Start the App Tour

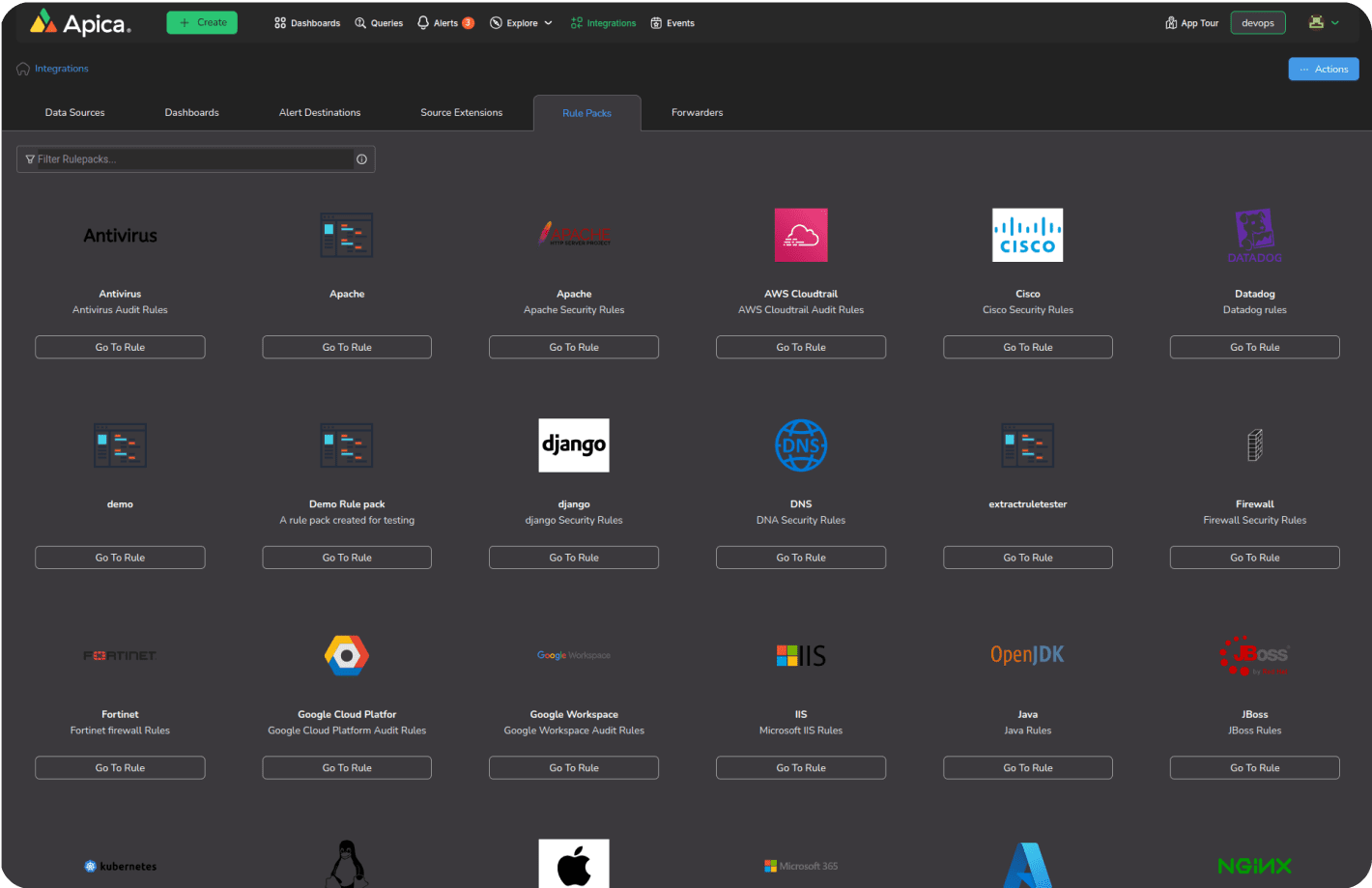[1191, 23]
